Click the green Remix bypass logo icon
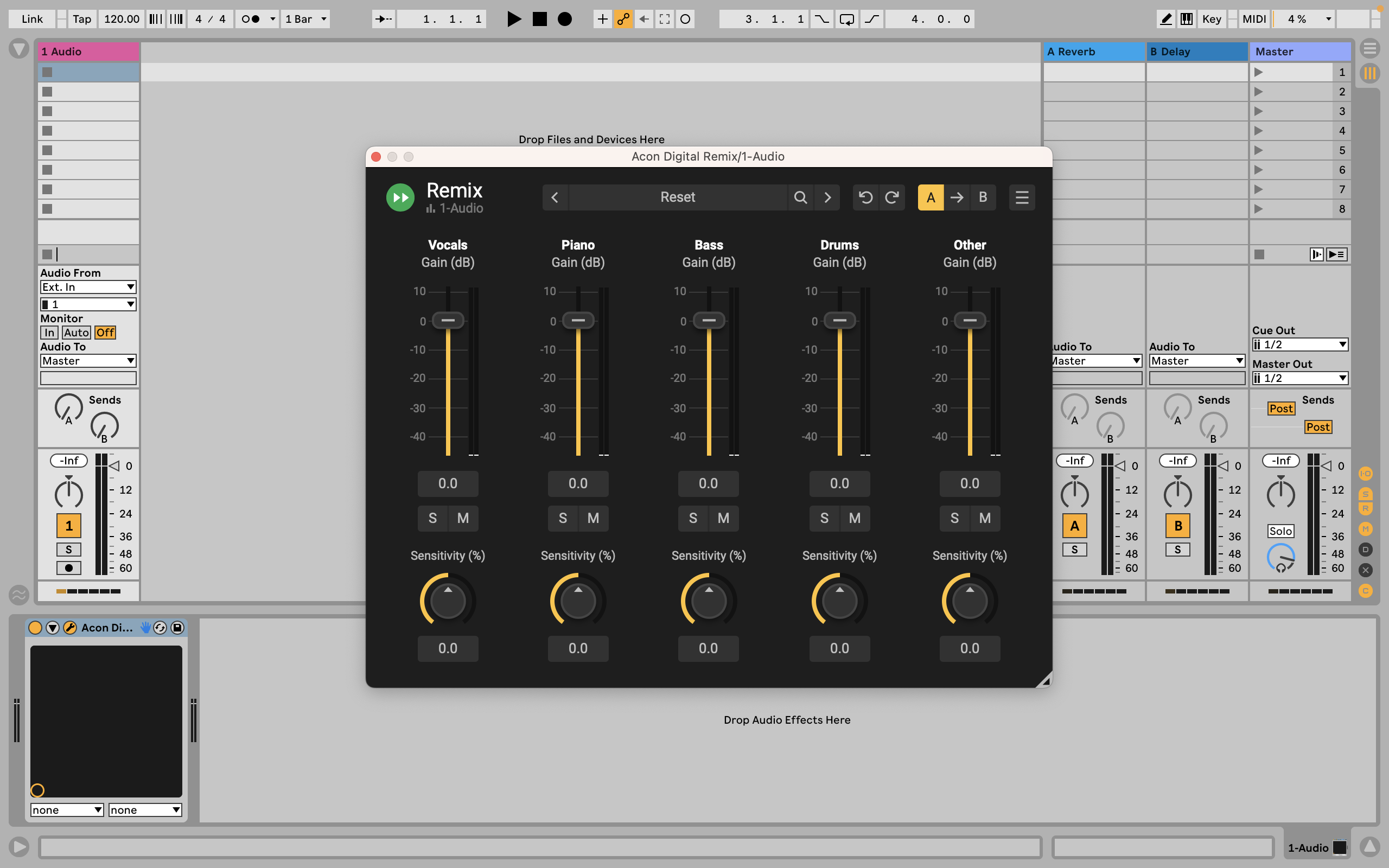The height and width of the screenshot is (868, 1389). point(400,197)
